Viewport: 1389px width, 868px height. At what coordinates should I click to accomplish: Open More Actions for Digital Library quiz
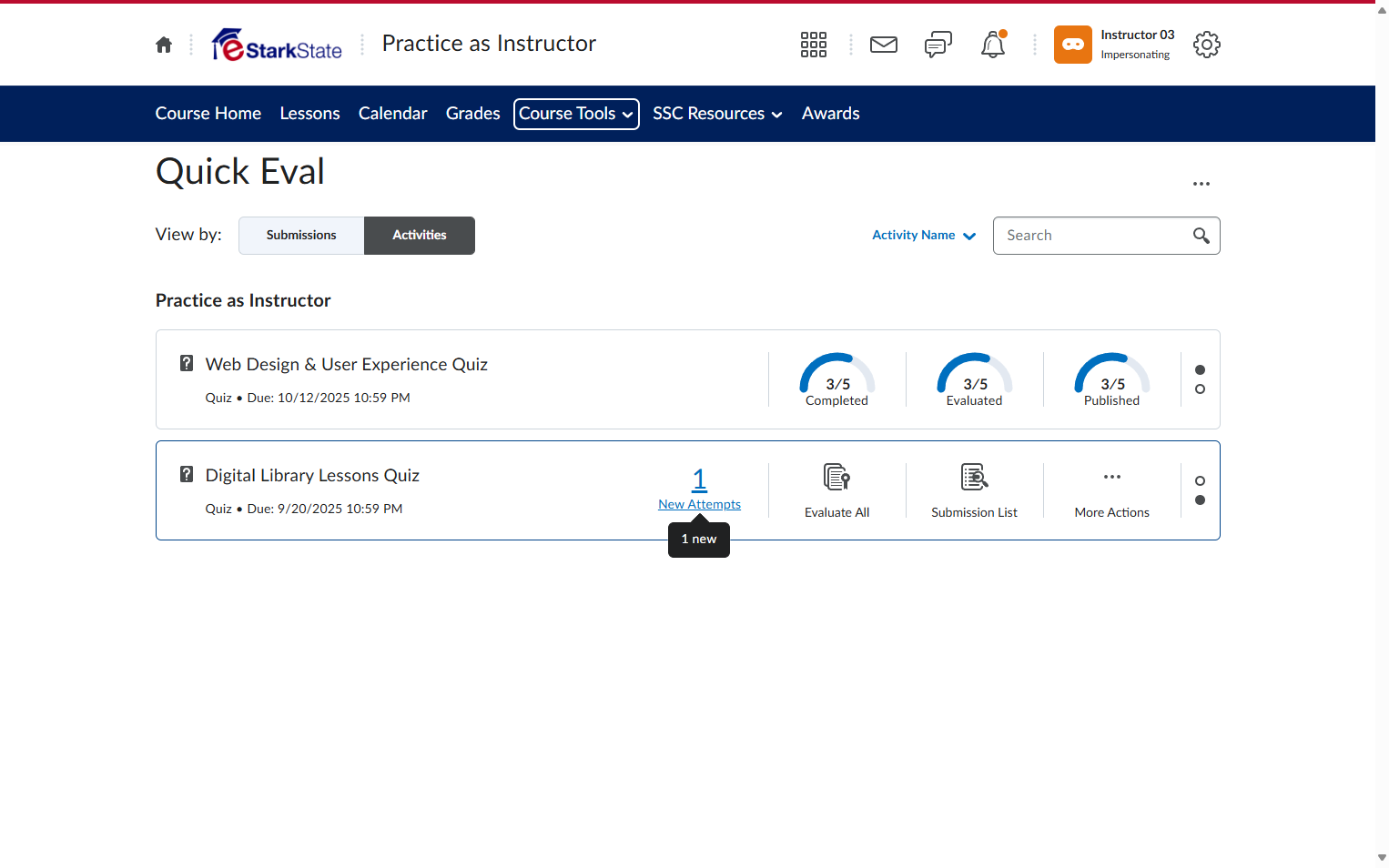1112,490
